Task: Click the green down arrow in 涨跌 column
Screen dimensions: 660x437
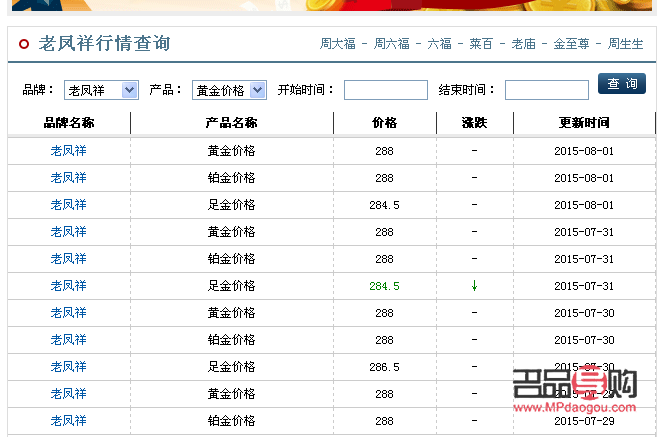Action: pyautogui.click(x=474, y=286)
